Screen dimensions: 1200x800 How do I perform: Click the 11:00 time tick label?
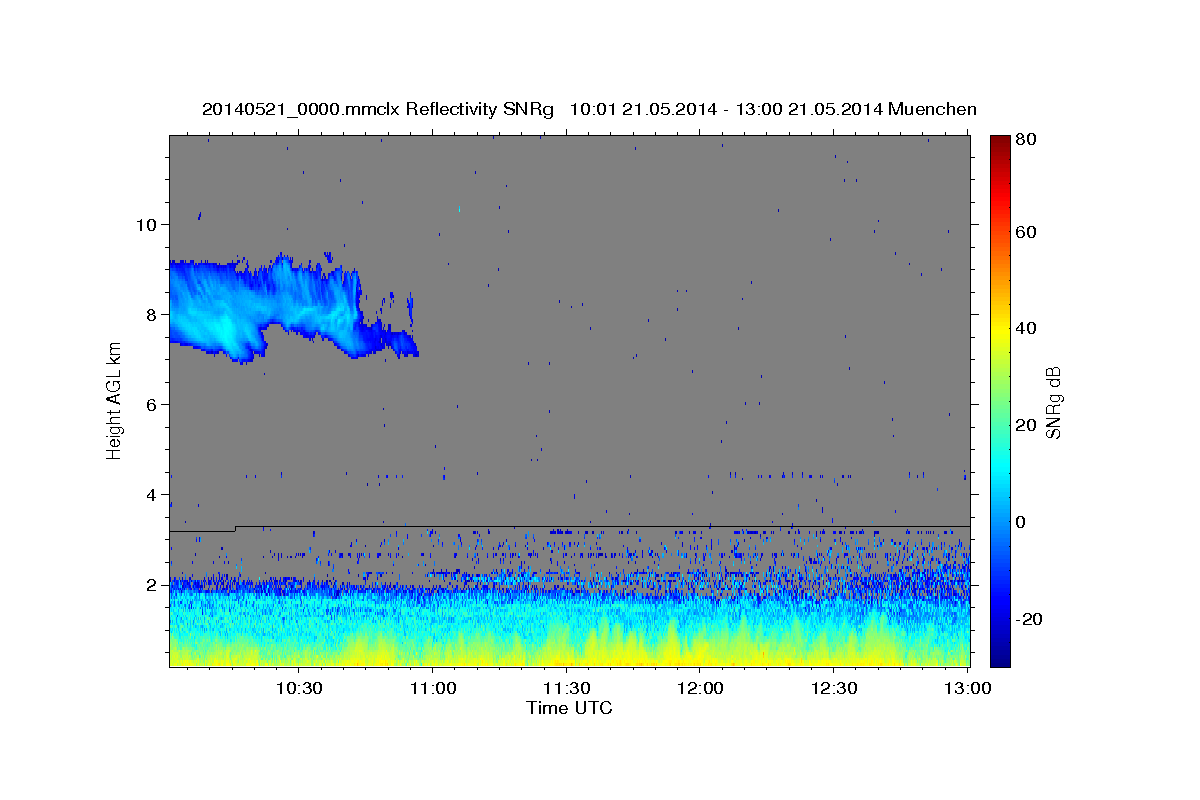pos(432,688)
